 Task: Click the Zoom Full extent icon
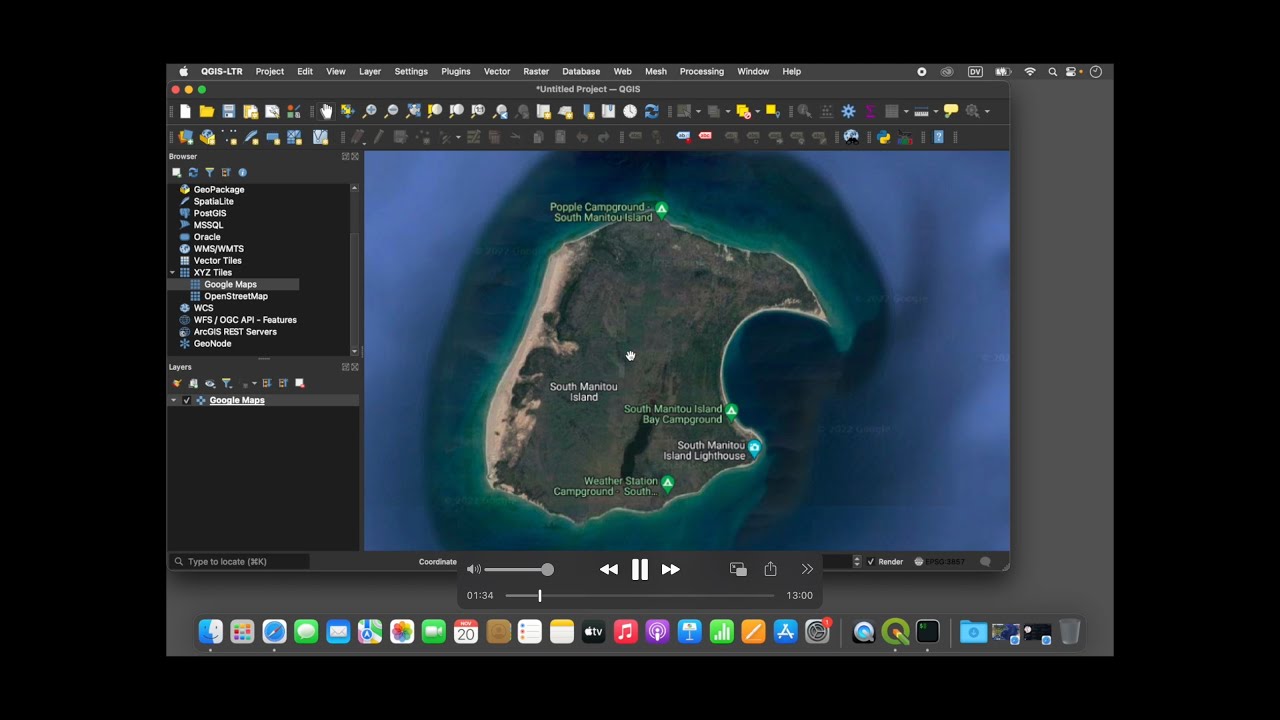click(414, 111)
